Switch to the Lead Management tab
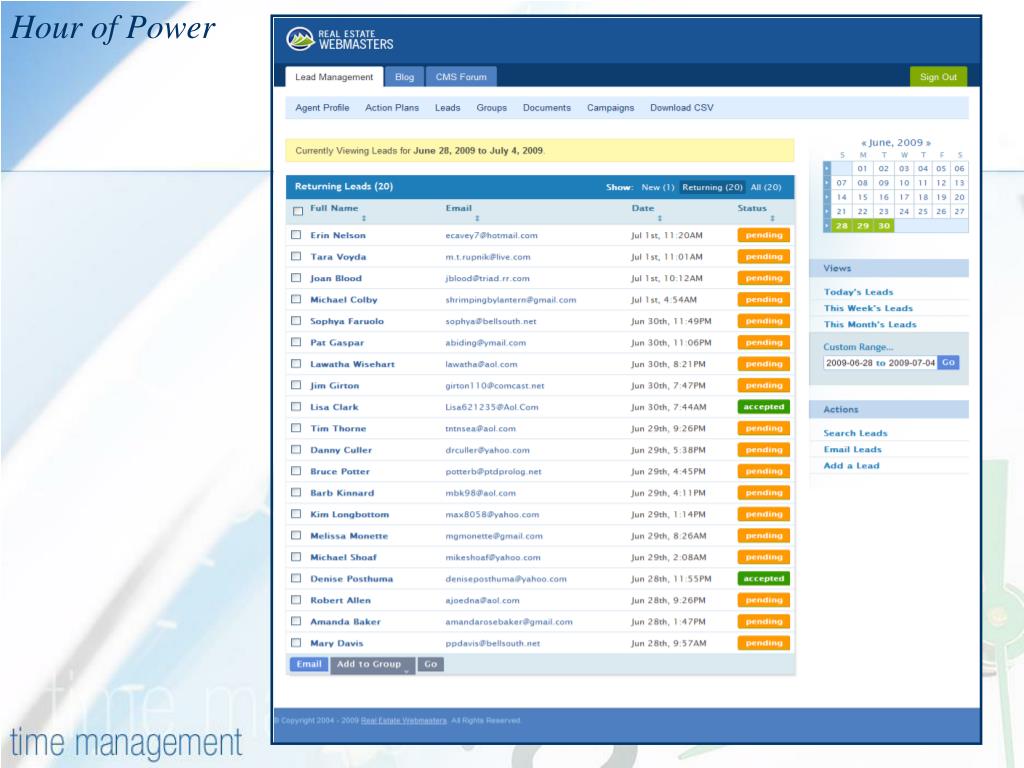The width and height of the screenshot is (1024, 768). point(334,76)
